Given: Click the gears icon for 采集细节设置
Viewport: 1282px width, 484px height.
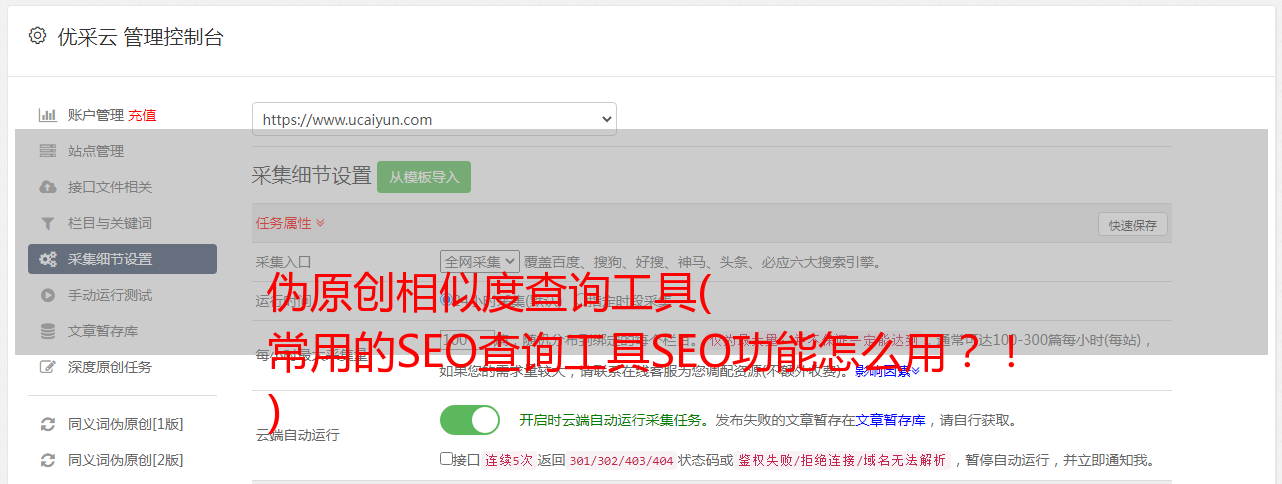Looking at the screenshot, I should 47,259.
